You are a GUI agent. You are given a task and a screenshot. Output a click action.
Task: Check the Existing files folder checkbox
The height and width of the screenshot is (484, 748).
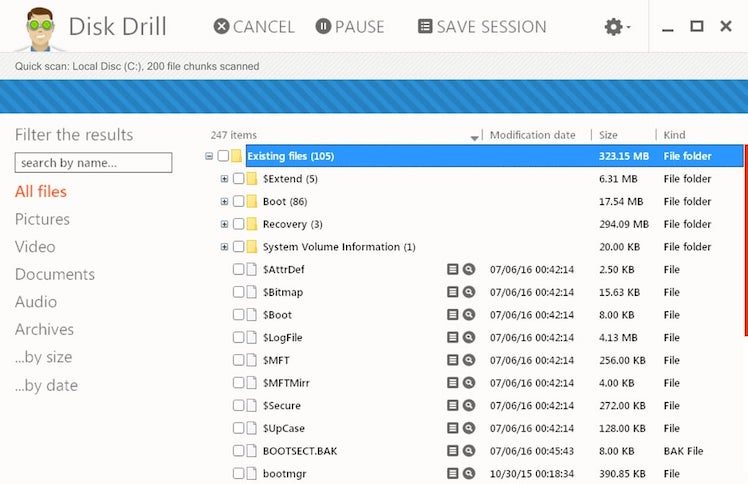223,157
